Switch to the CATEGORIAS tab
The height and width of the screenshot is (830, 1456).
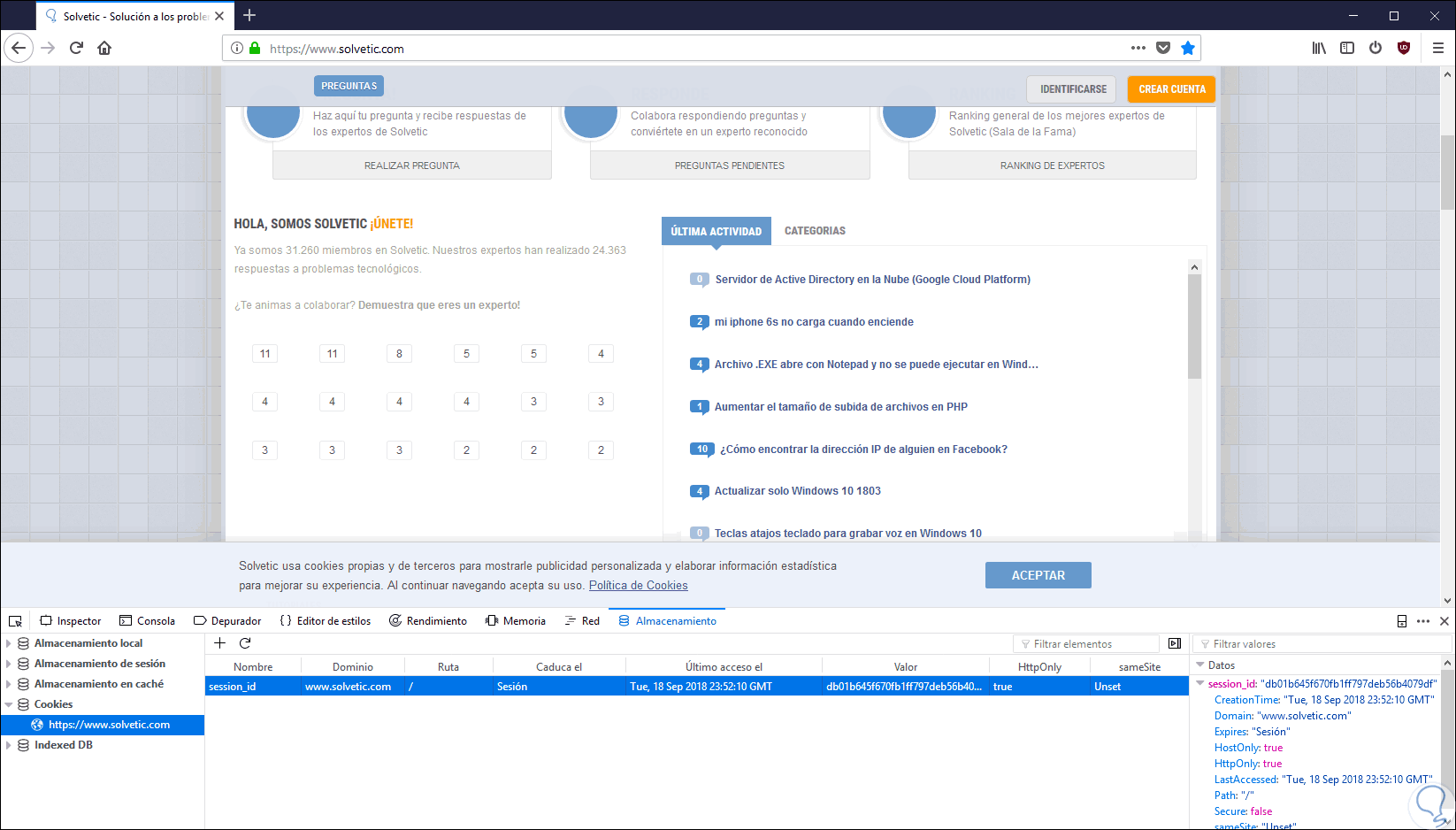pyautogui.click(x=815, y=231)
